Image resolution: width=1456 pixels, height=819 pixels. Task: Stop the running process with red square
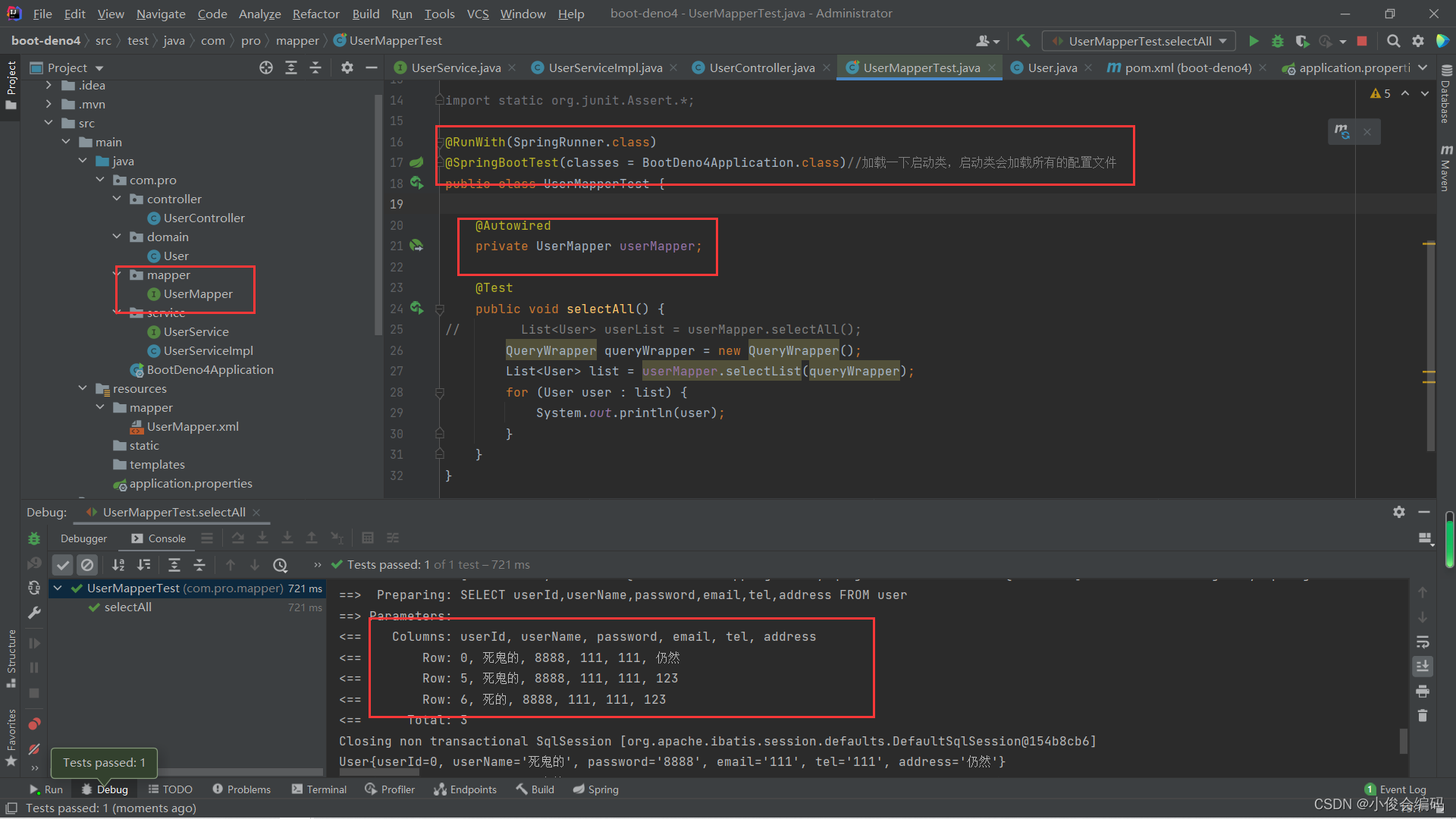(x=1362, y=41)
